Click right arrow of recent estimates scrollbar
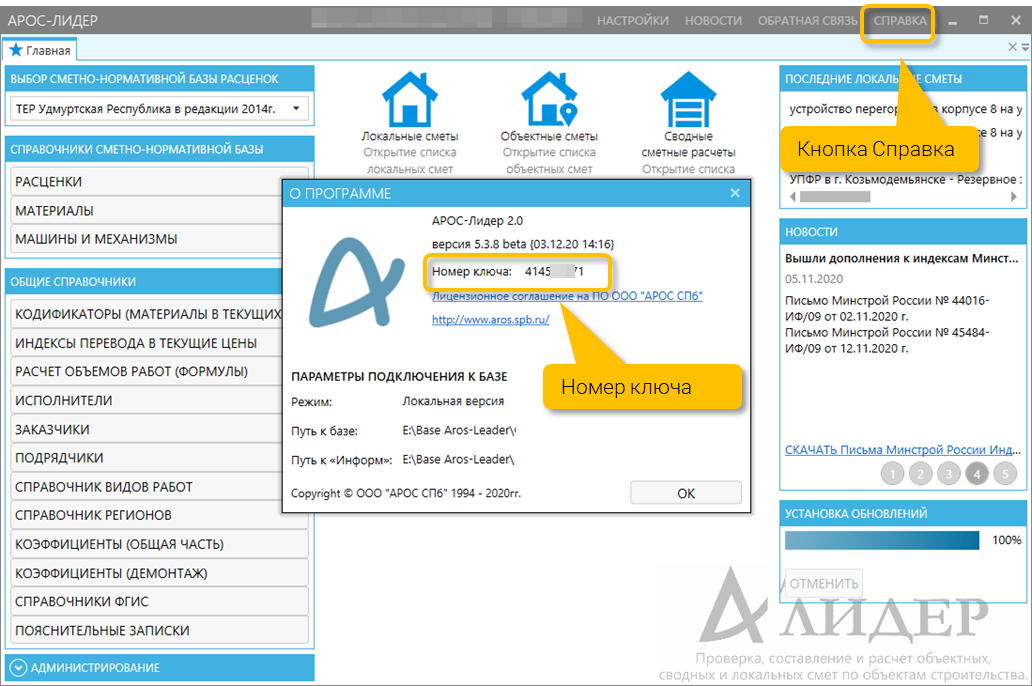This screenshot has width=1032, height=686. click(1014, 196)
